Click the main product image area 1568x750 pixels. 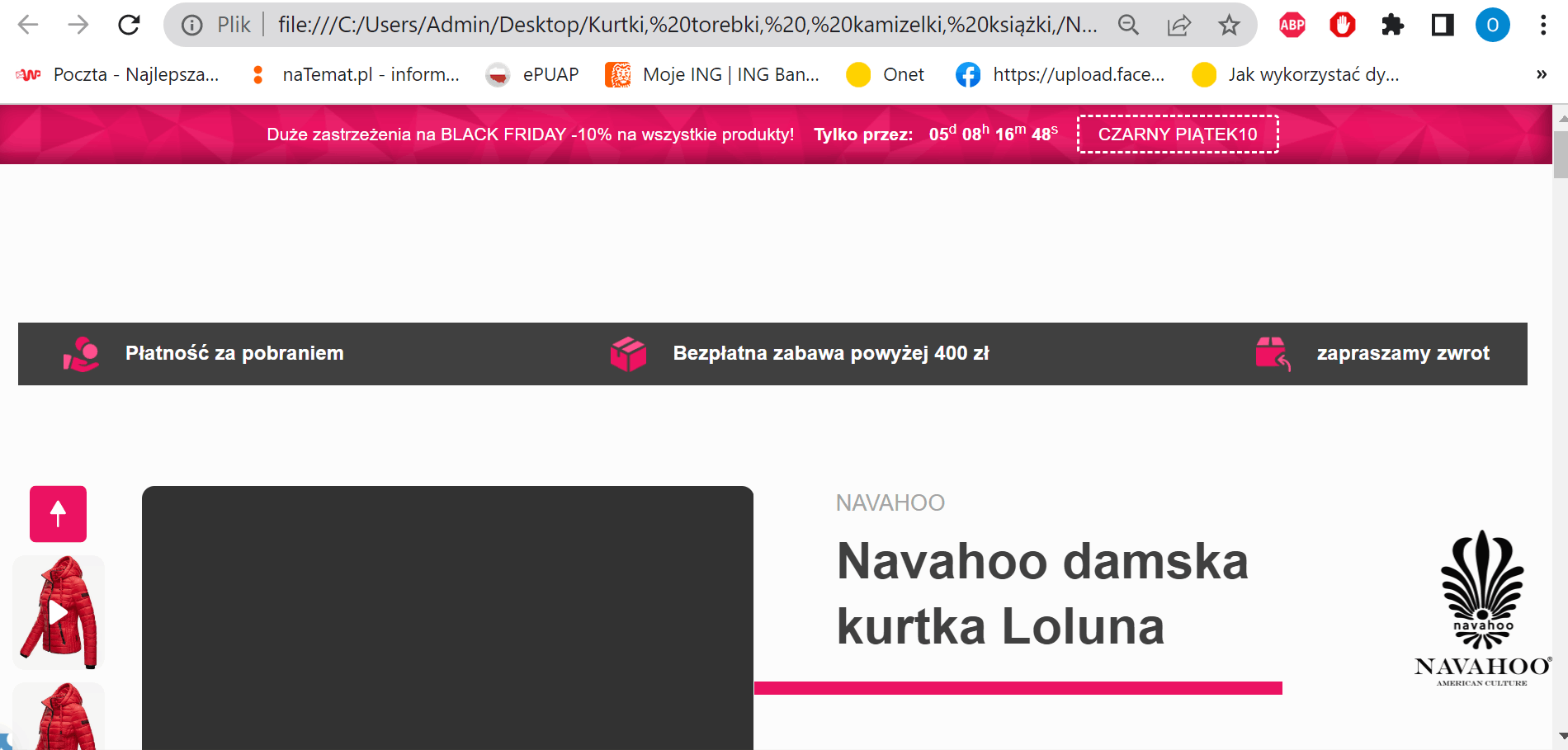pos(447,618)
